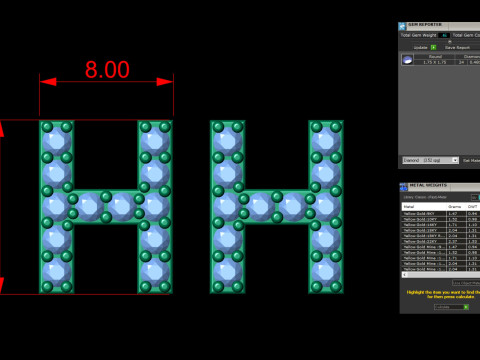The image size is (480, 360).
Task: Click the Update label in Gem Reporter
Action: 421,47
